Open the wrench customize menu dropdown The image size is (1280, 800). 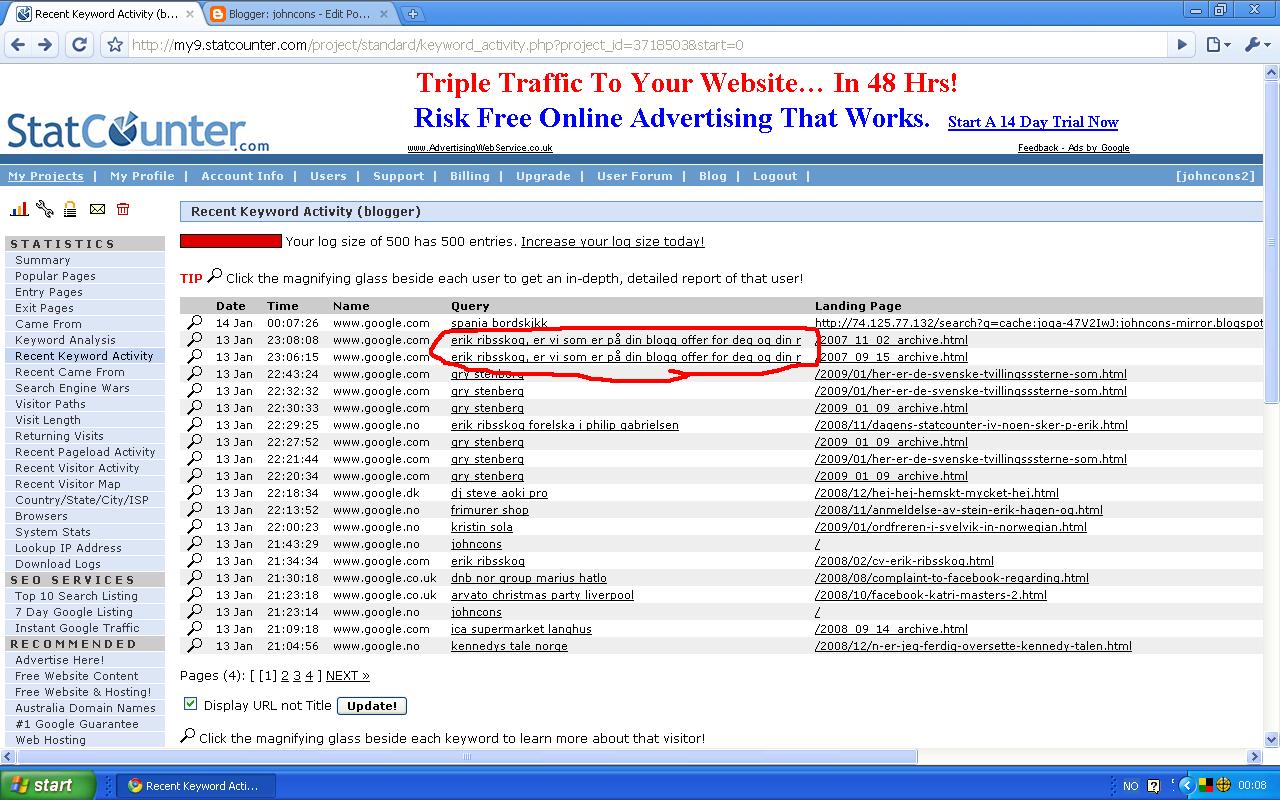pyautogui.click(x=1256, y=45)
